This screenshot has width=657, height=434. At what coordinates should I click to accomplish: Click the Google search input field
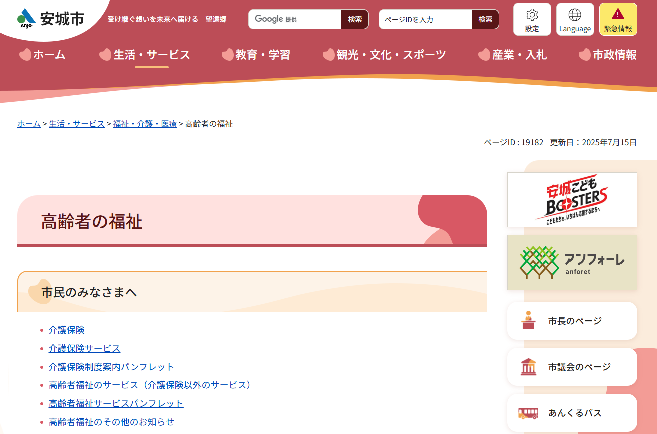click(294, 19)
